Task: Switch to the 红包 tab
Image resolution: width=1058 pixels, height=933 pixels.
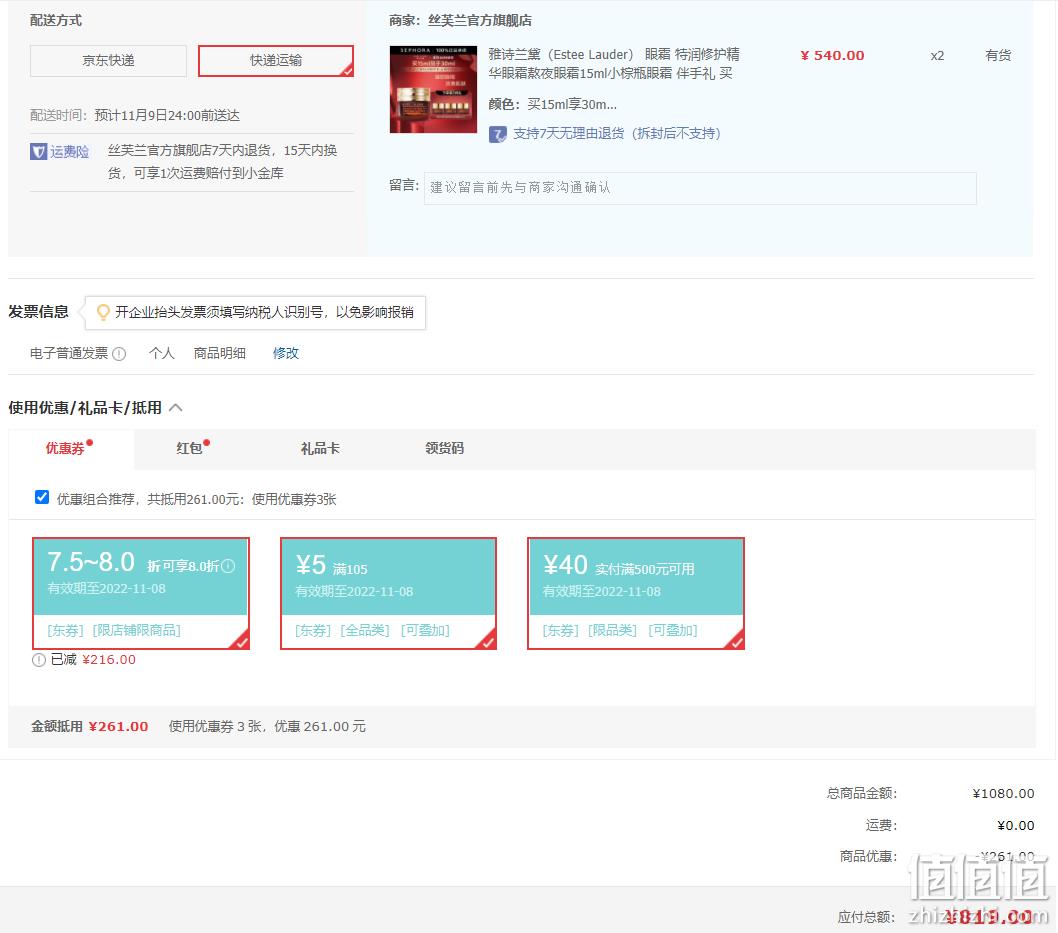Action: pyautogui.click(x=192, y=448)
